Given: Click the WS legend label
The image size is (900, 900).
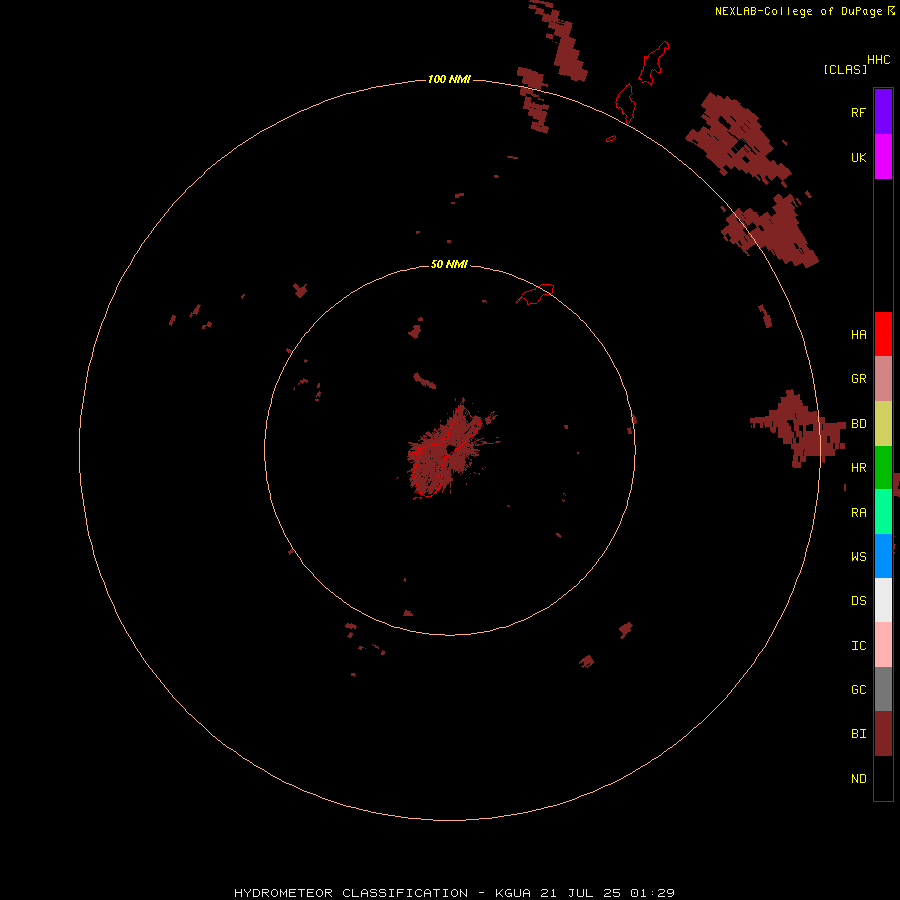Looking at the screenshot, I should [x=858, y=557].
